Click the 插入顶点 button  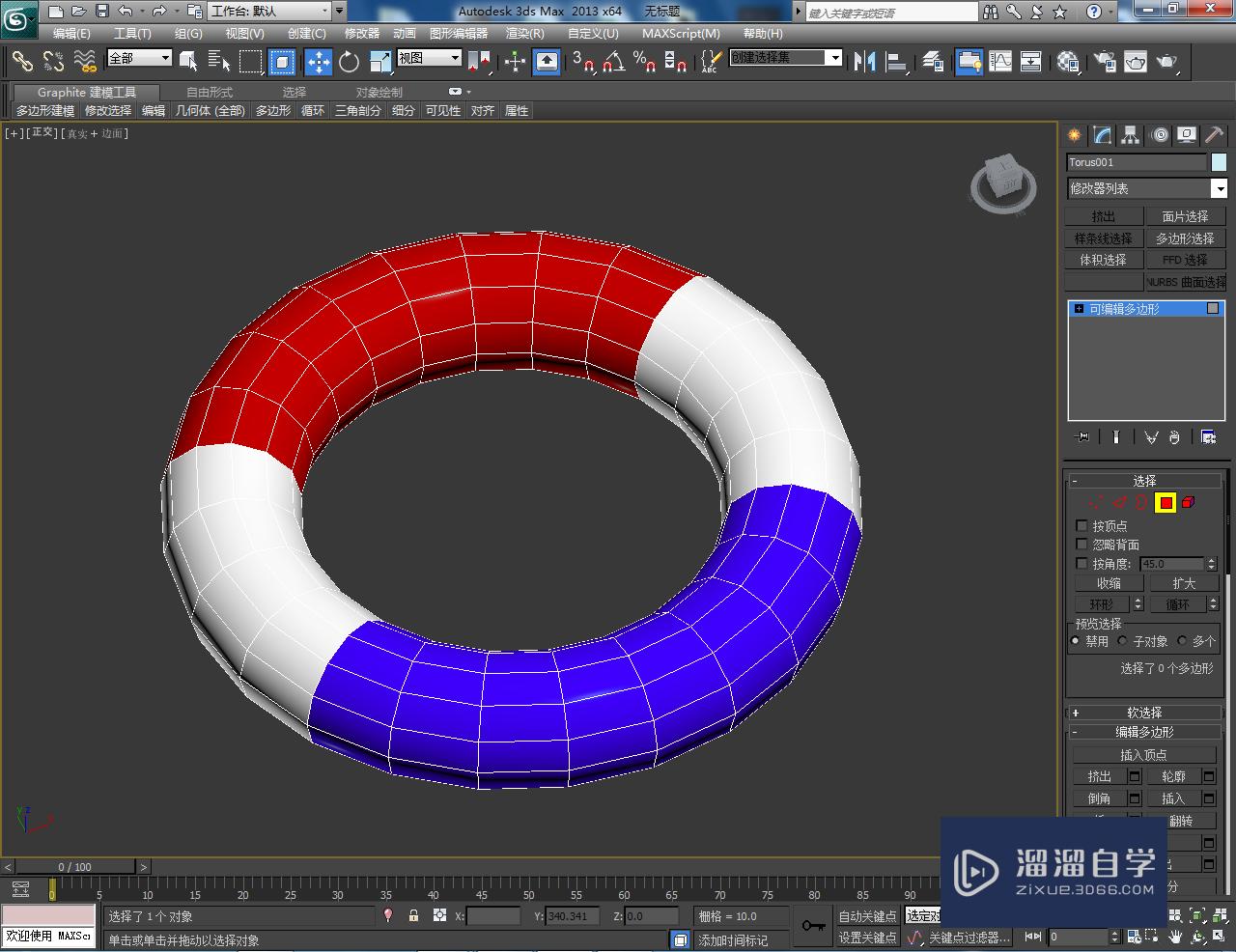click(x=1143, y=755)
